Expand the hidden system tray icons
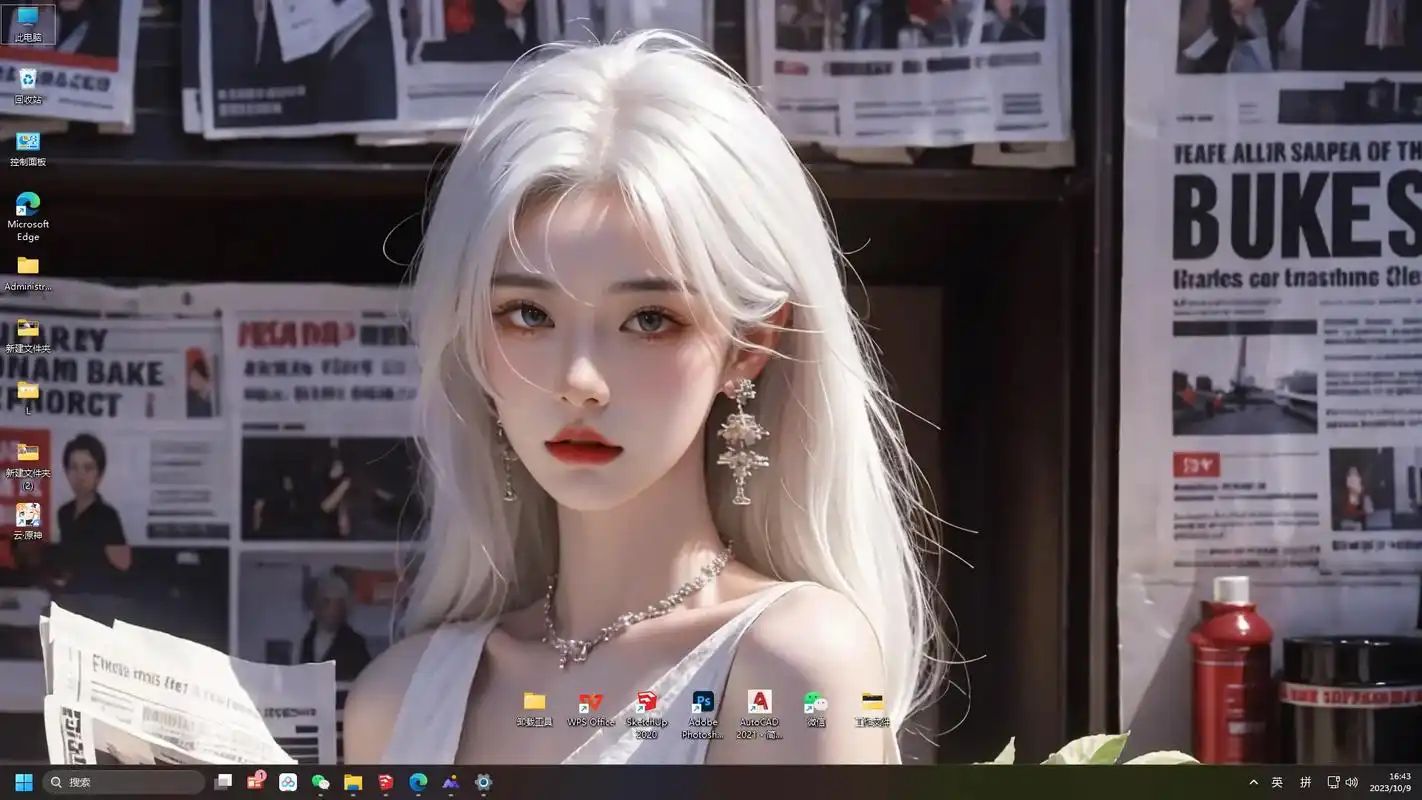The image size is (1422, 800). tap(1253, 782)
